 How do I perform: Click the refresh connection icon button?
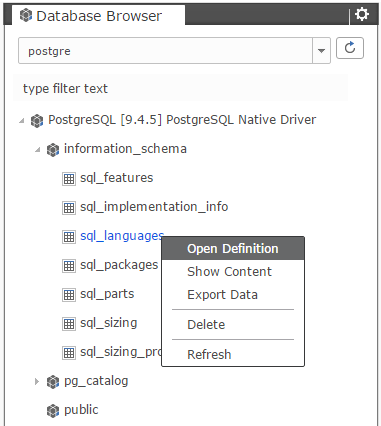350,48
